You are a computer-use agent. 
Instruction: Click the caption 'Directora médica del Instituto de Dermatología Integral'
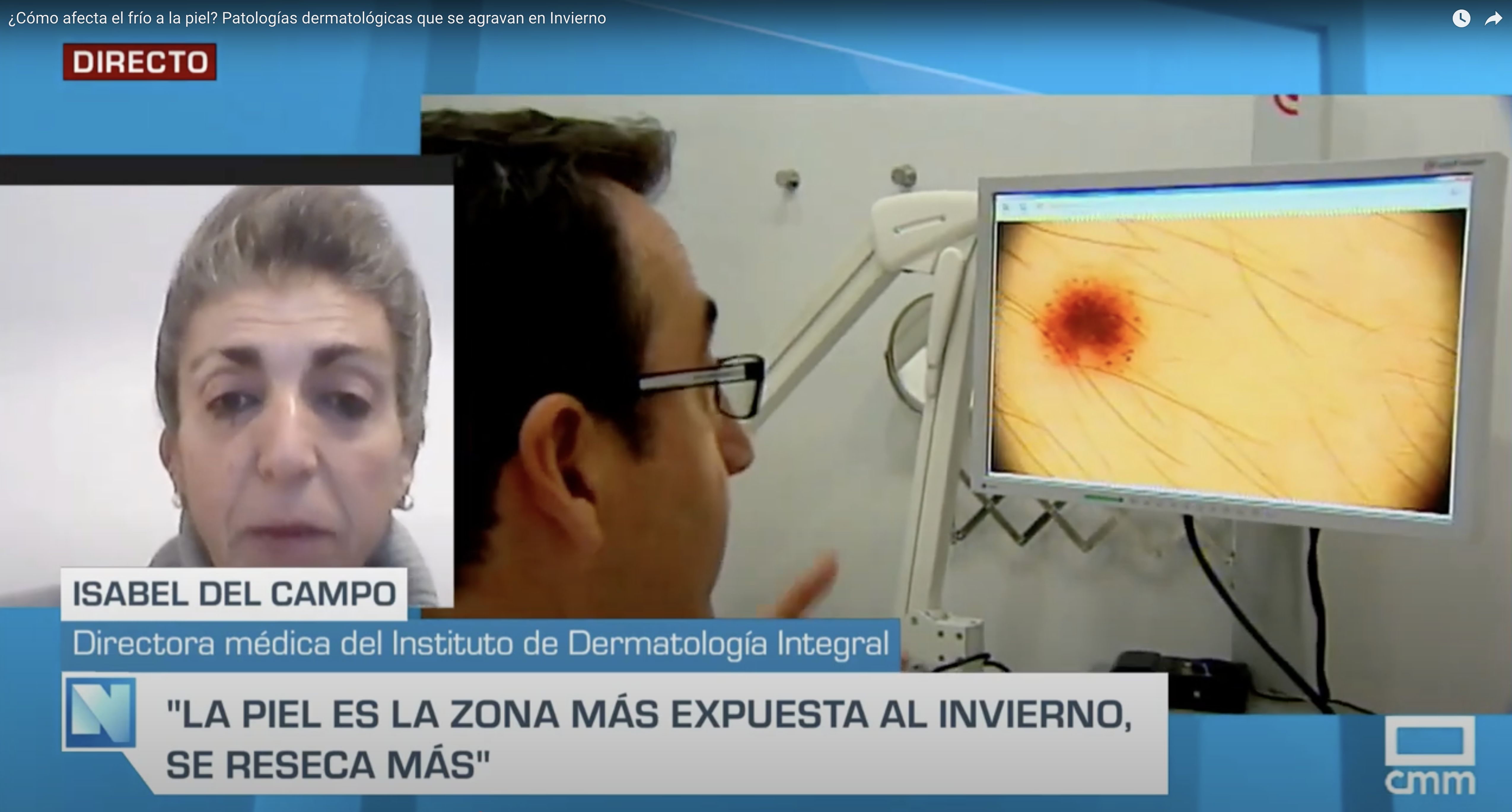tap(481, 644)
